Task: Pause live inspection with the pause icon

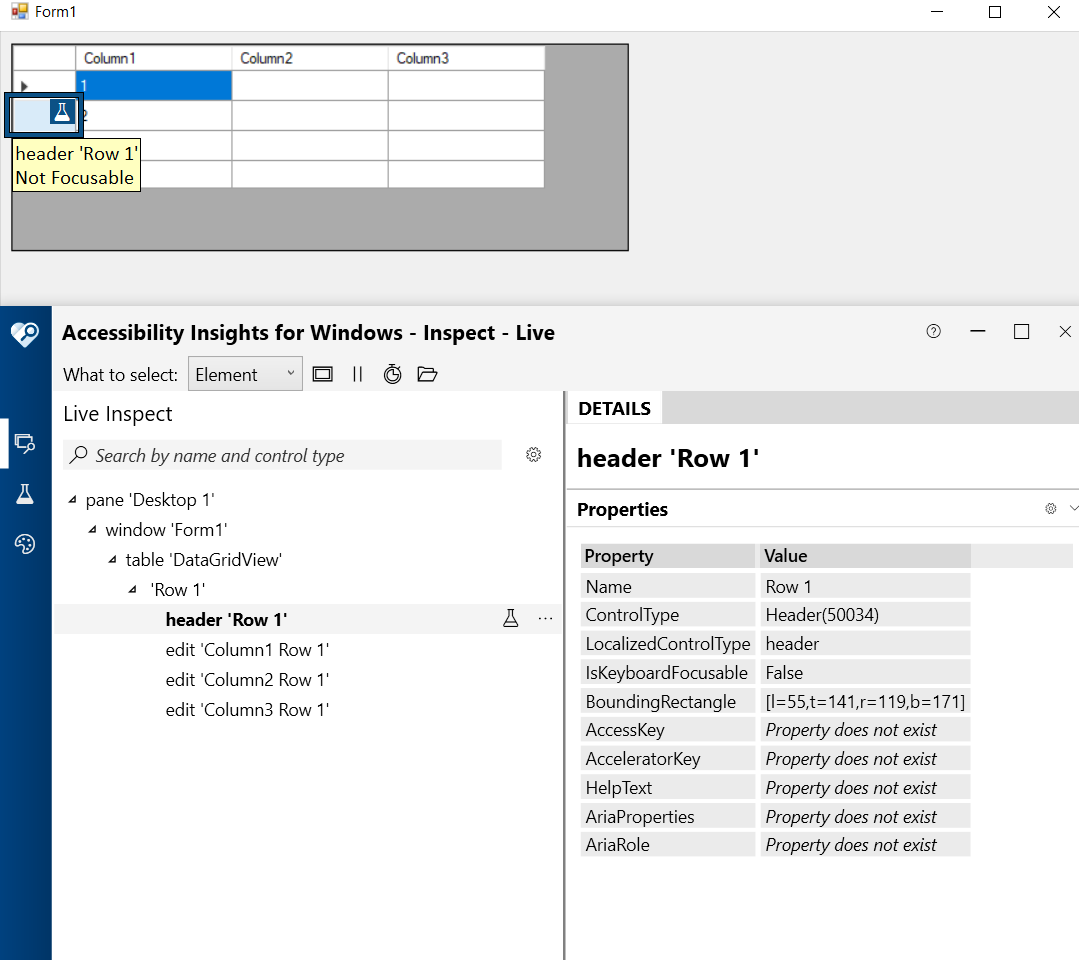Action: [357, 374]
